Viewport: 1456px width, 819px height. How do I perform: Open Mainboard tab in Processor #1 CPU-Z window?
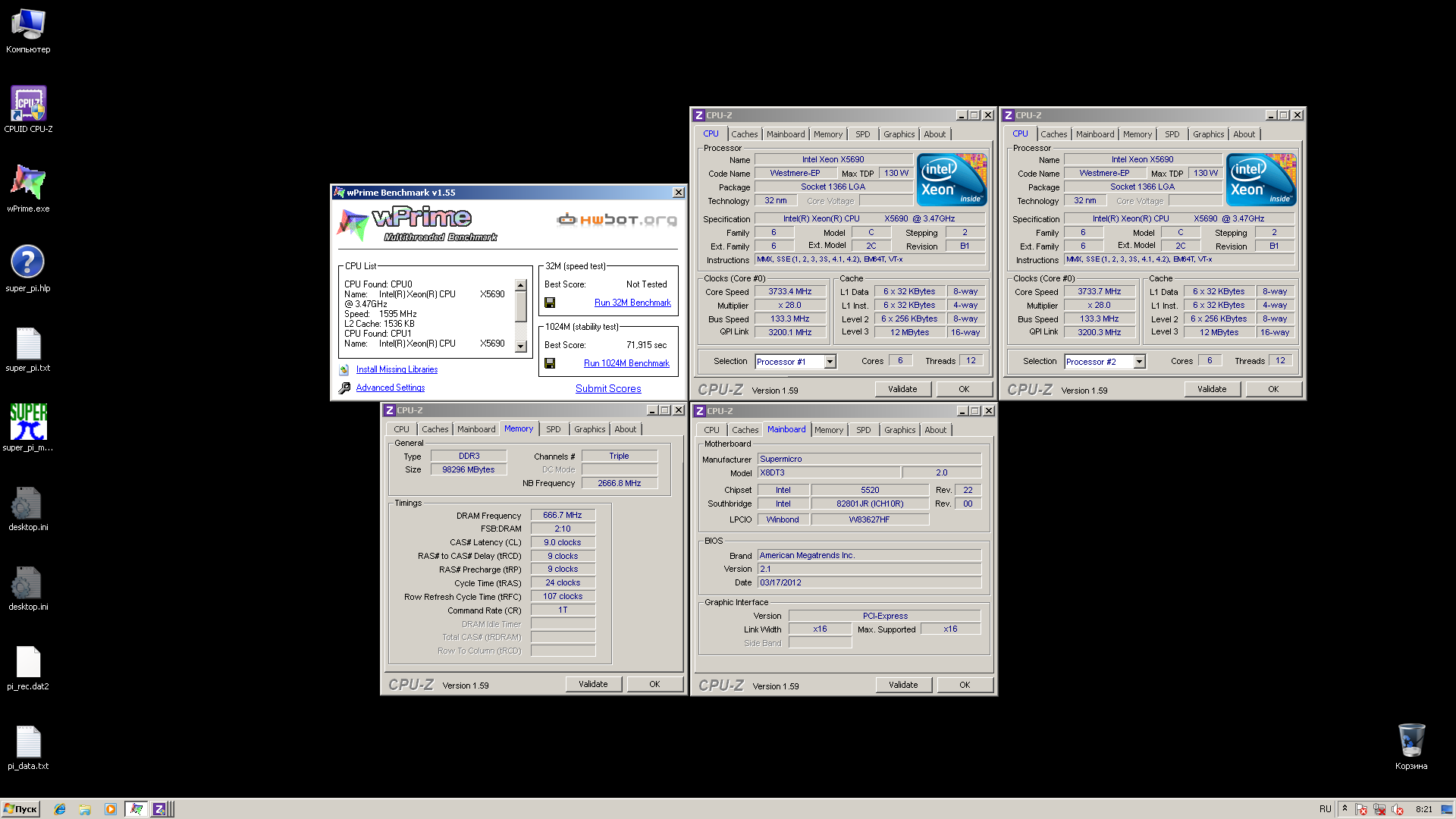[786, 134]
